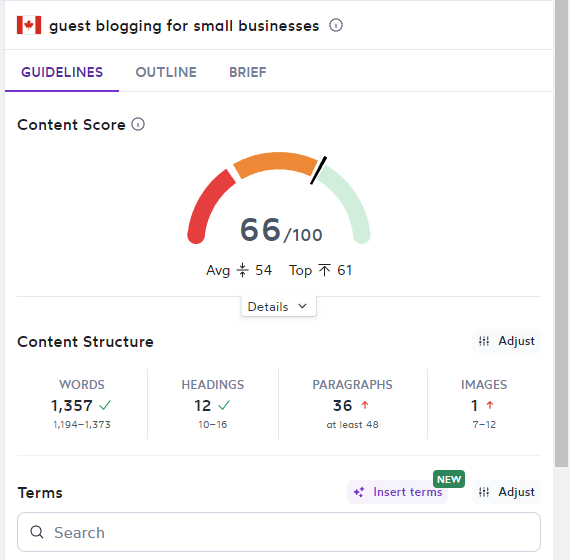This screenshot has width=570, height=560.
Task: Click the Insert terms button
Action: click(397, 492)
